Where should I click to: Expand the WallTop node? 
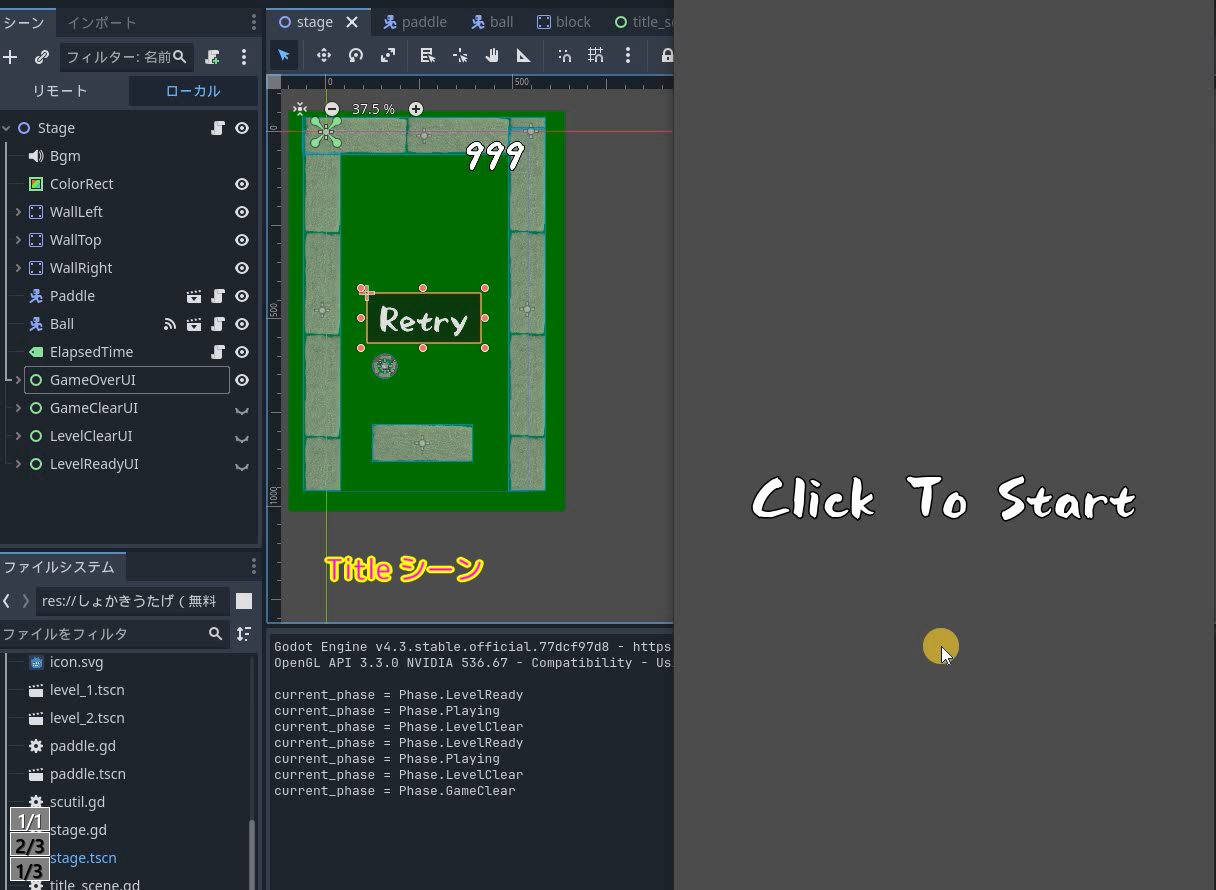point(18,240)
